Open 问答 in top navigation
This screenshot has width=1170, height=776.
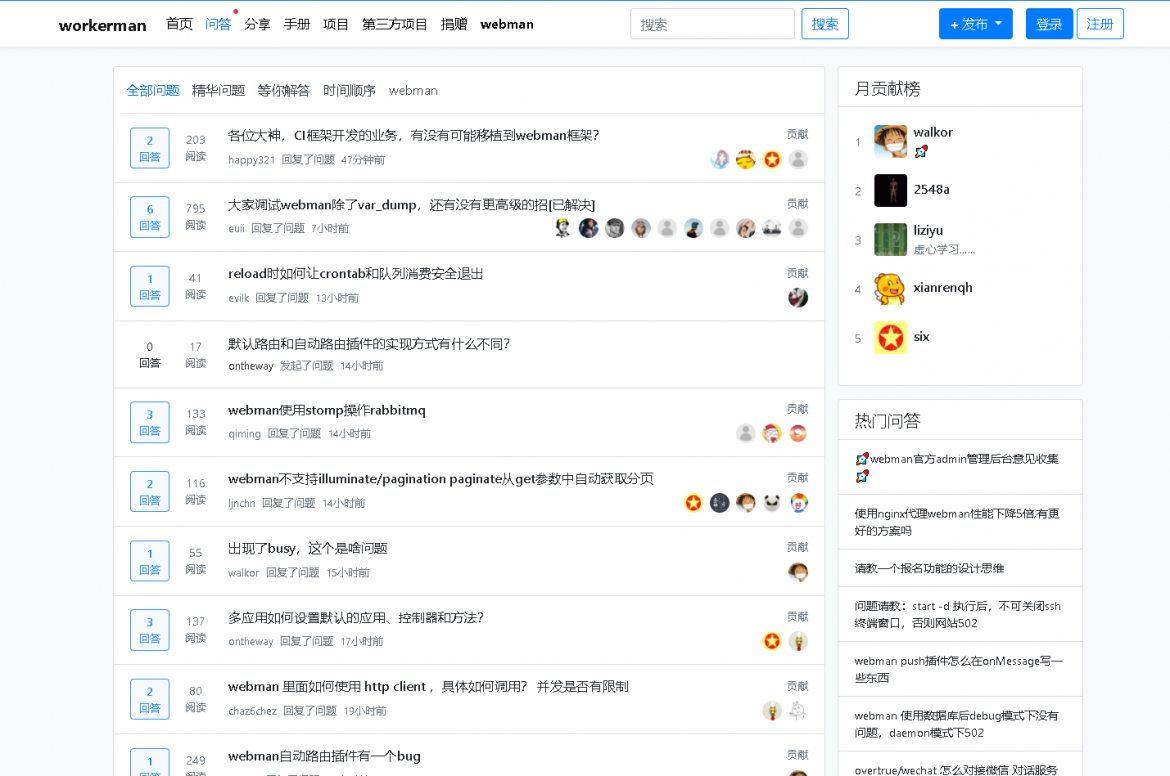pyautogui.click(x=218, y=24)
